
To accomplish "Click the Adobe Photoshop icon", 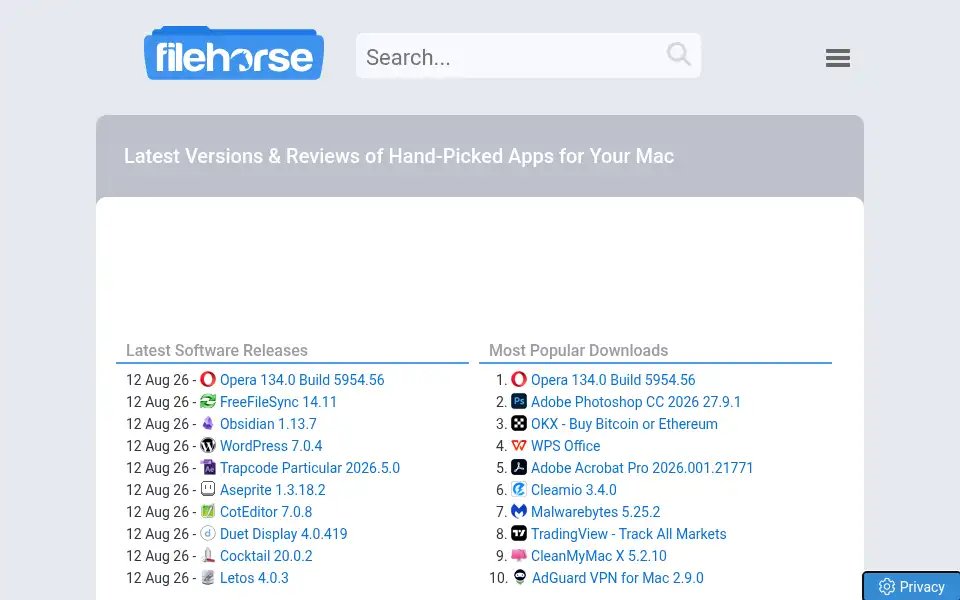I will [519, 401].
